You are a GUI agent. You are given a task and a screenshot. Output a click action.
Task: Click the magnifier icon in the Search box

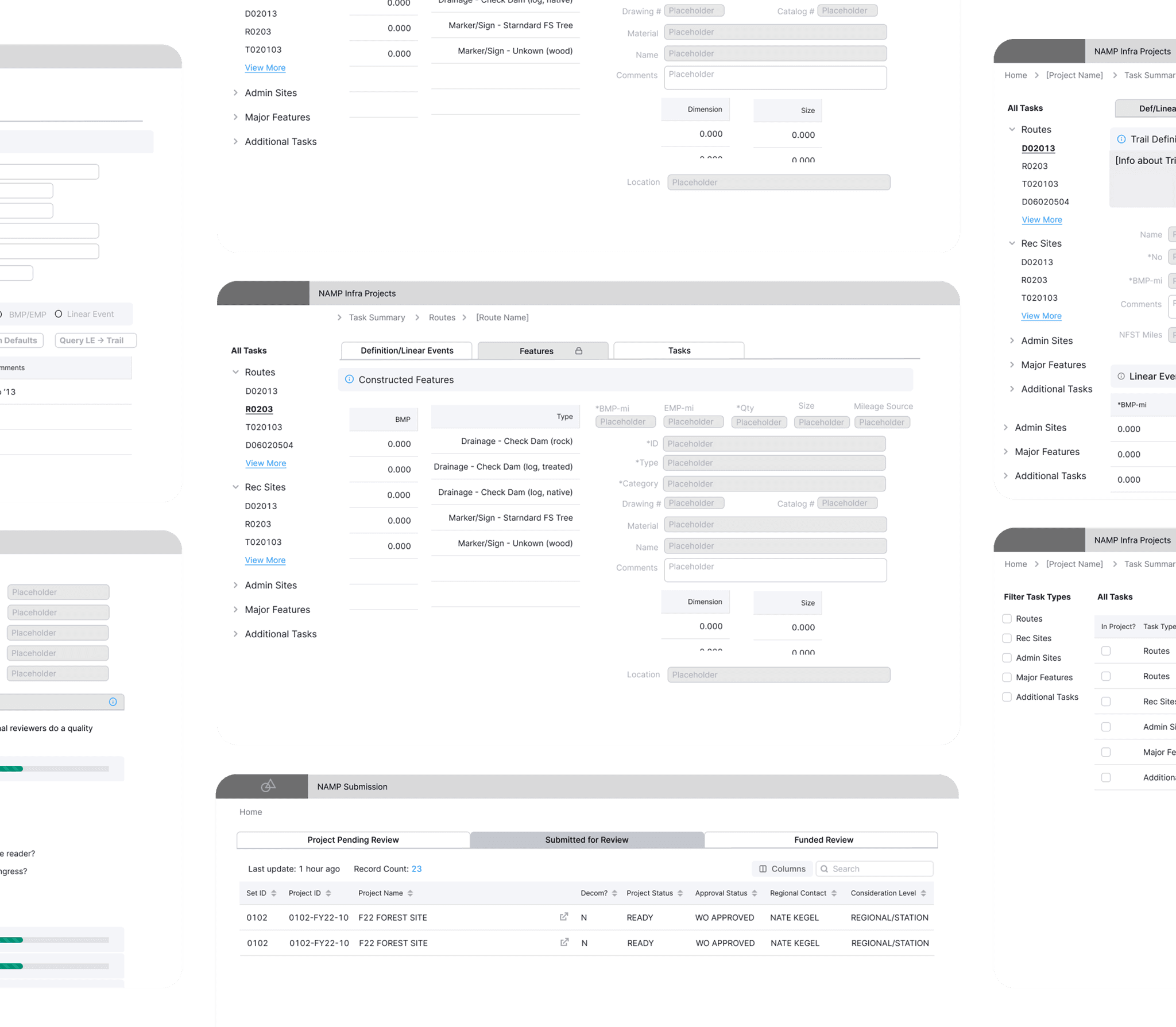tap(825, 869)
